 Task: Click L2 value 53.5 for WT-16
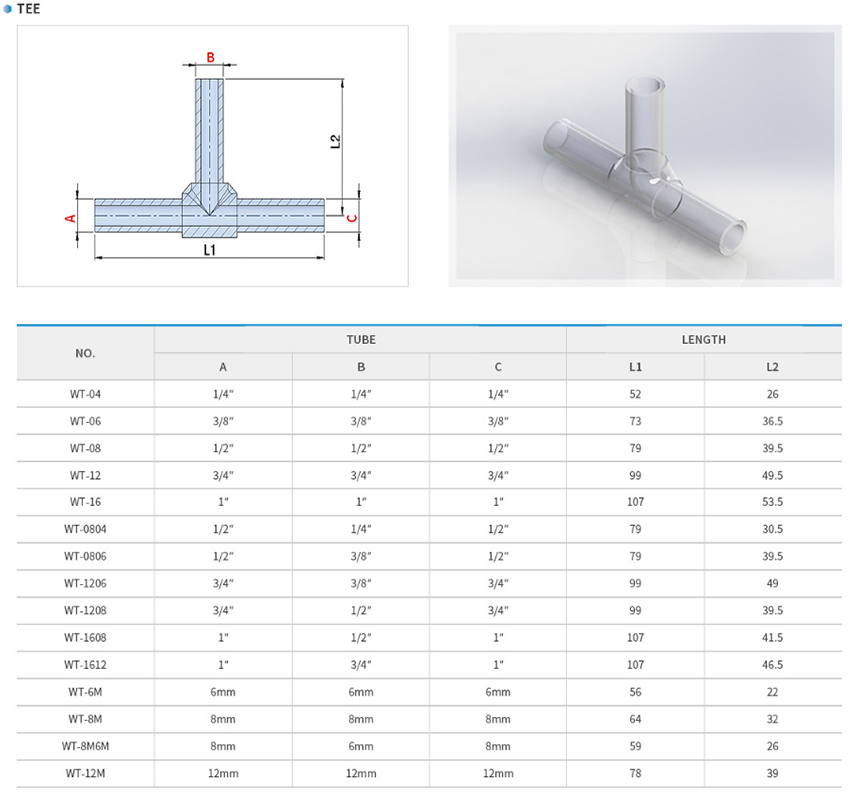(x=772, y=502)
